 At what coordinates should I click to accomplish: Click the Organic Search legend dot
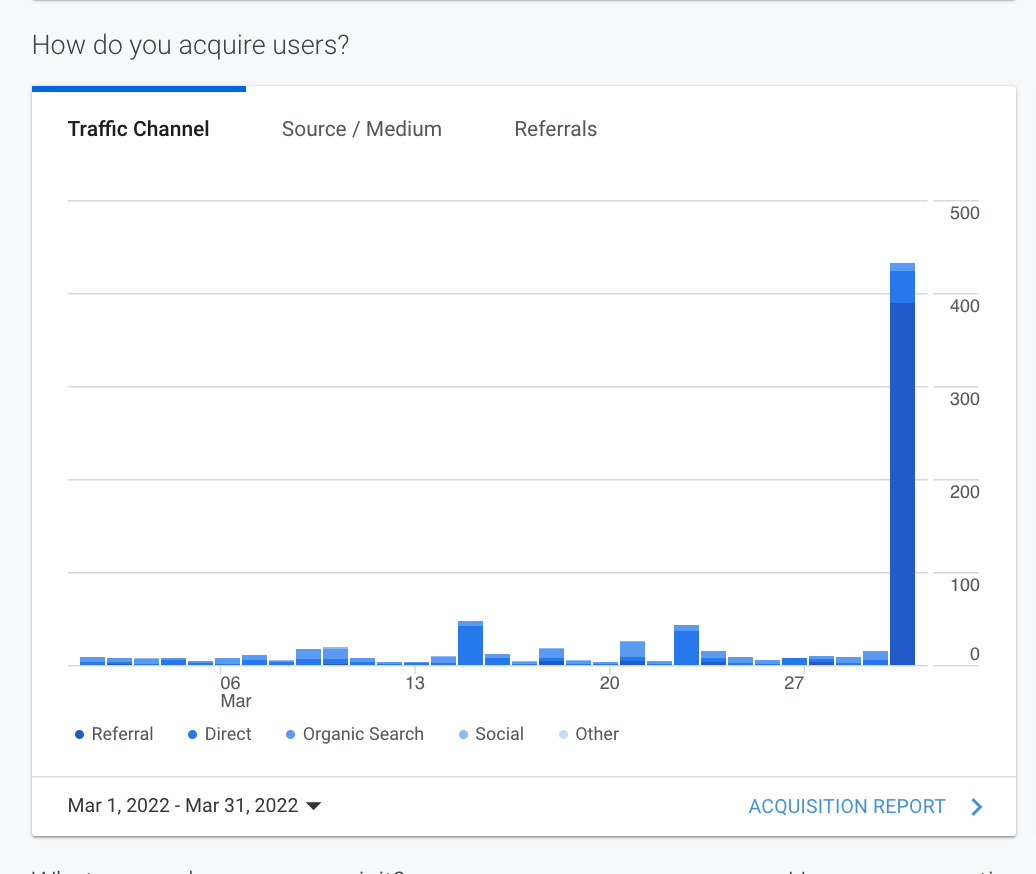(x=291, y=735)
